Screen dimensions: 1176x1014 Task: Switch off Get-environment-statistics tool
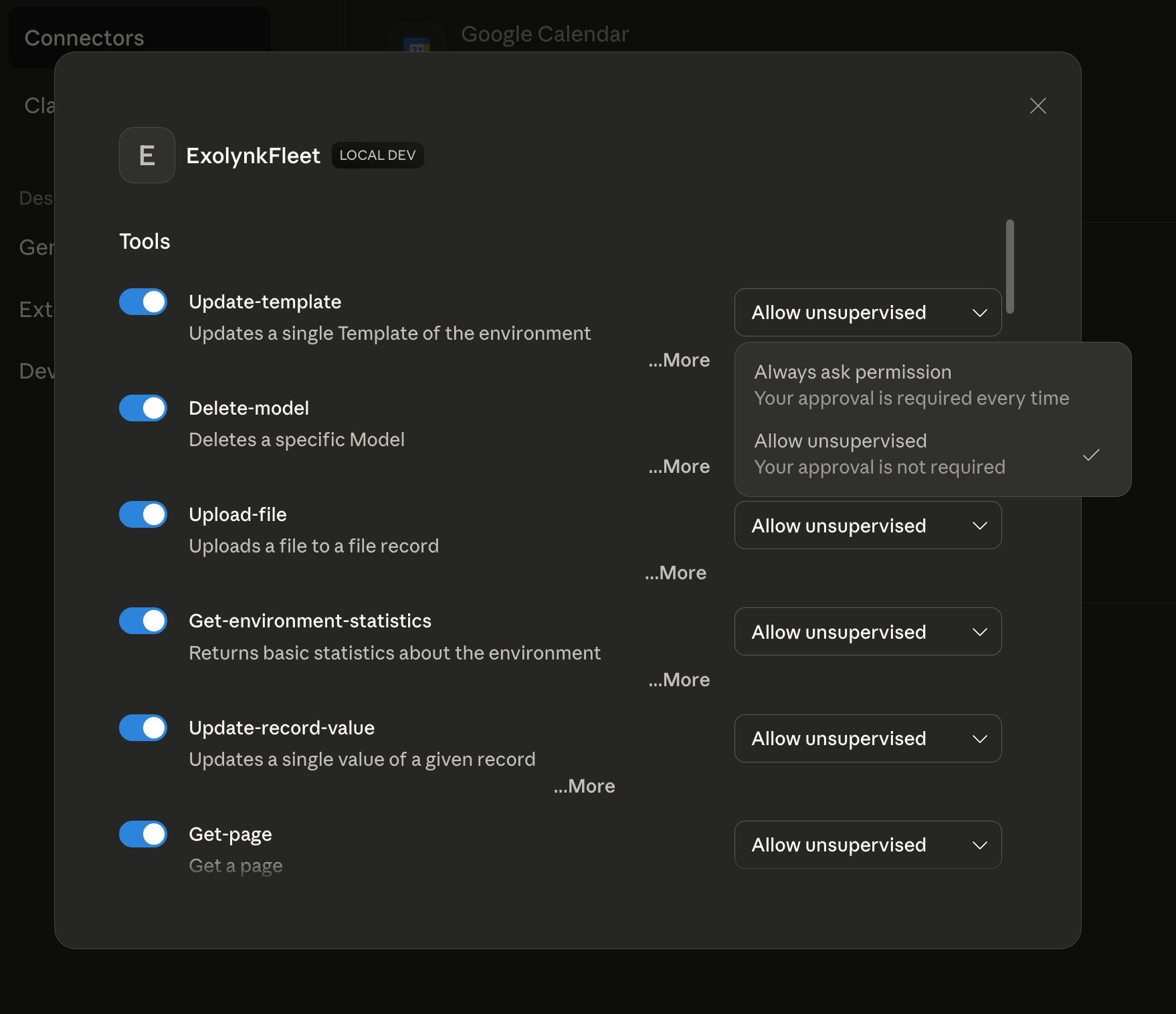143,621
